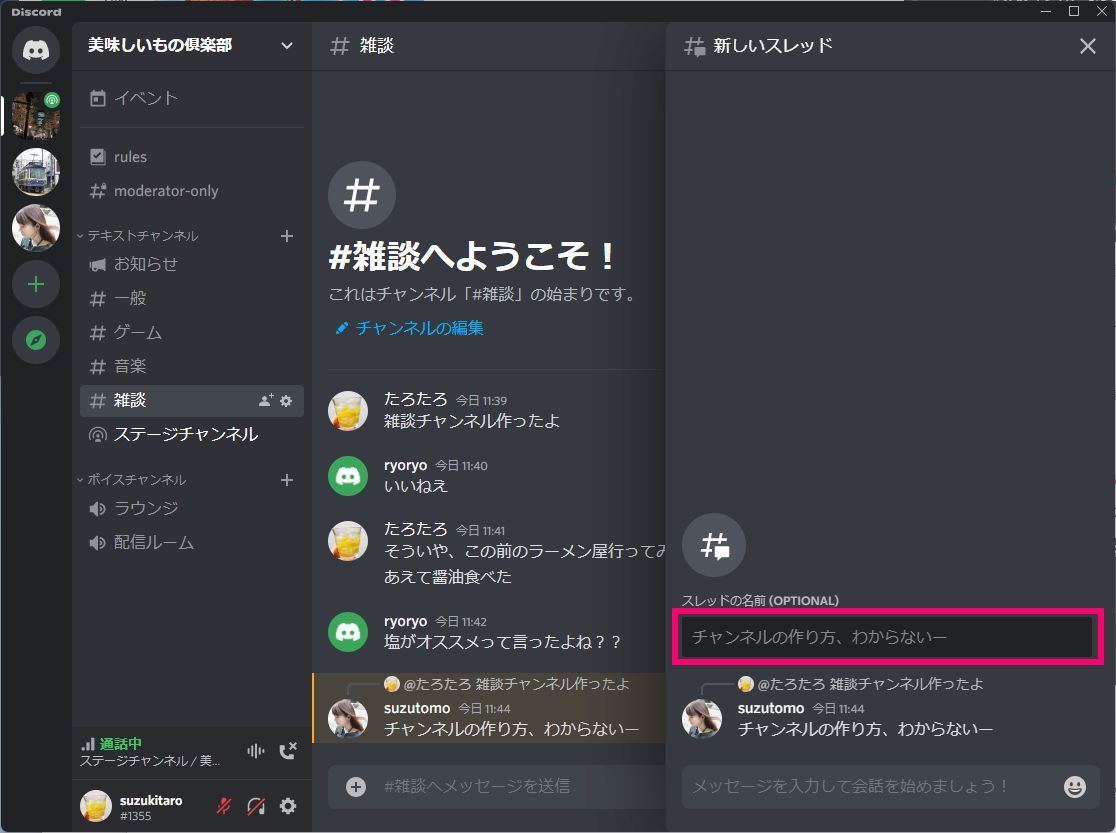Click the #雑談へようこそ！ welcome heading
This screenshot has height=833, width=1116.
click(473, 256)
